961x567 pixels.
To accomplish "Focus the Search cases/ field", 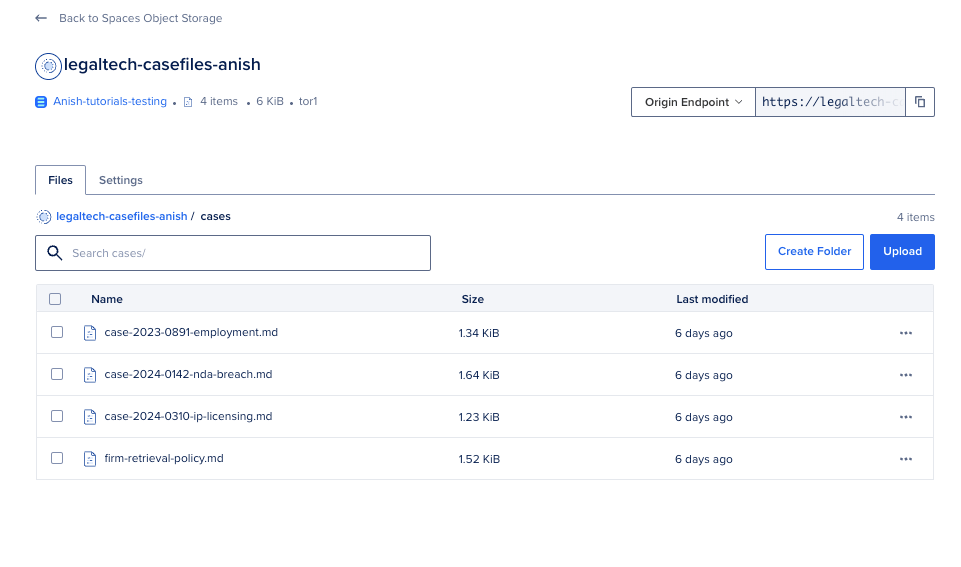I will [233, 253].
